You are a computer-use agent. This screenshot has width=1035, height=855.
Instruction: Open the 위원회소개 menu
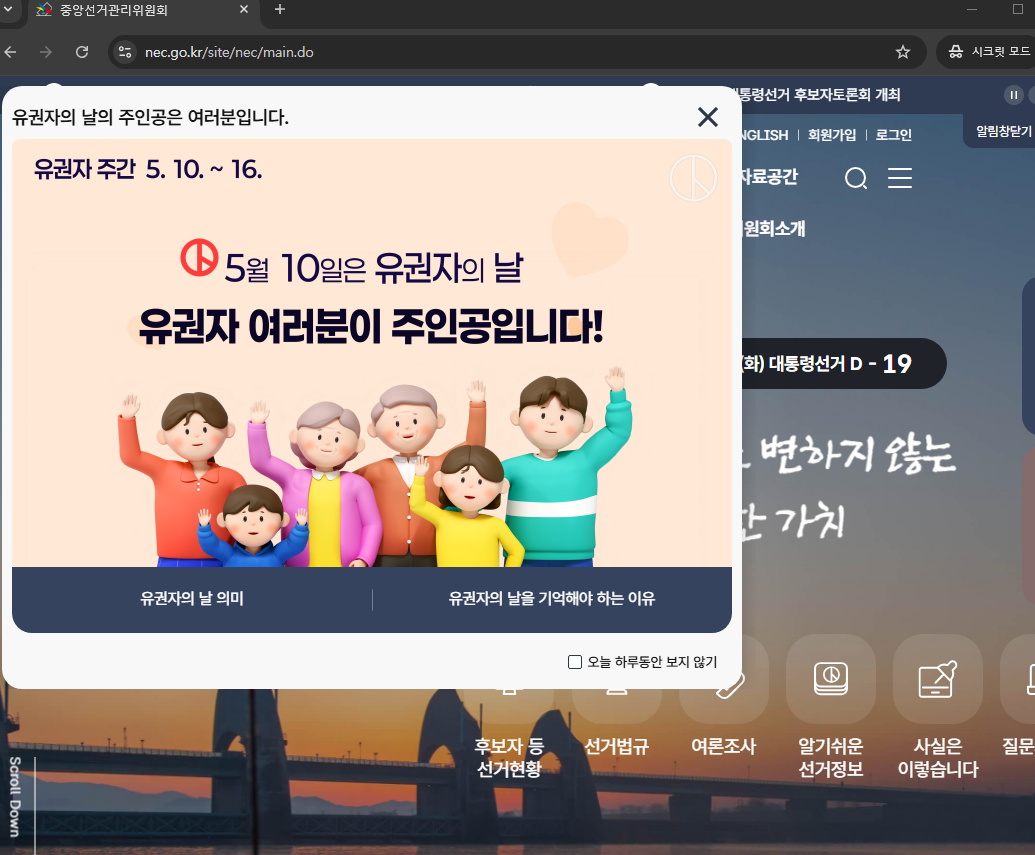775,229
